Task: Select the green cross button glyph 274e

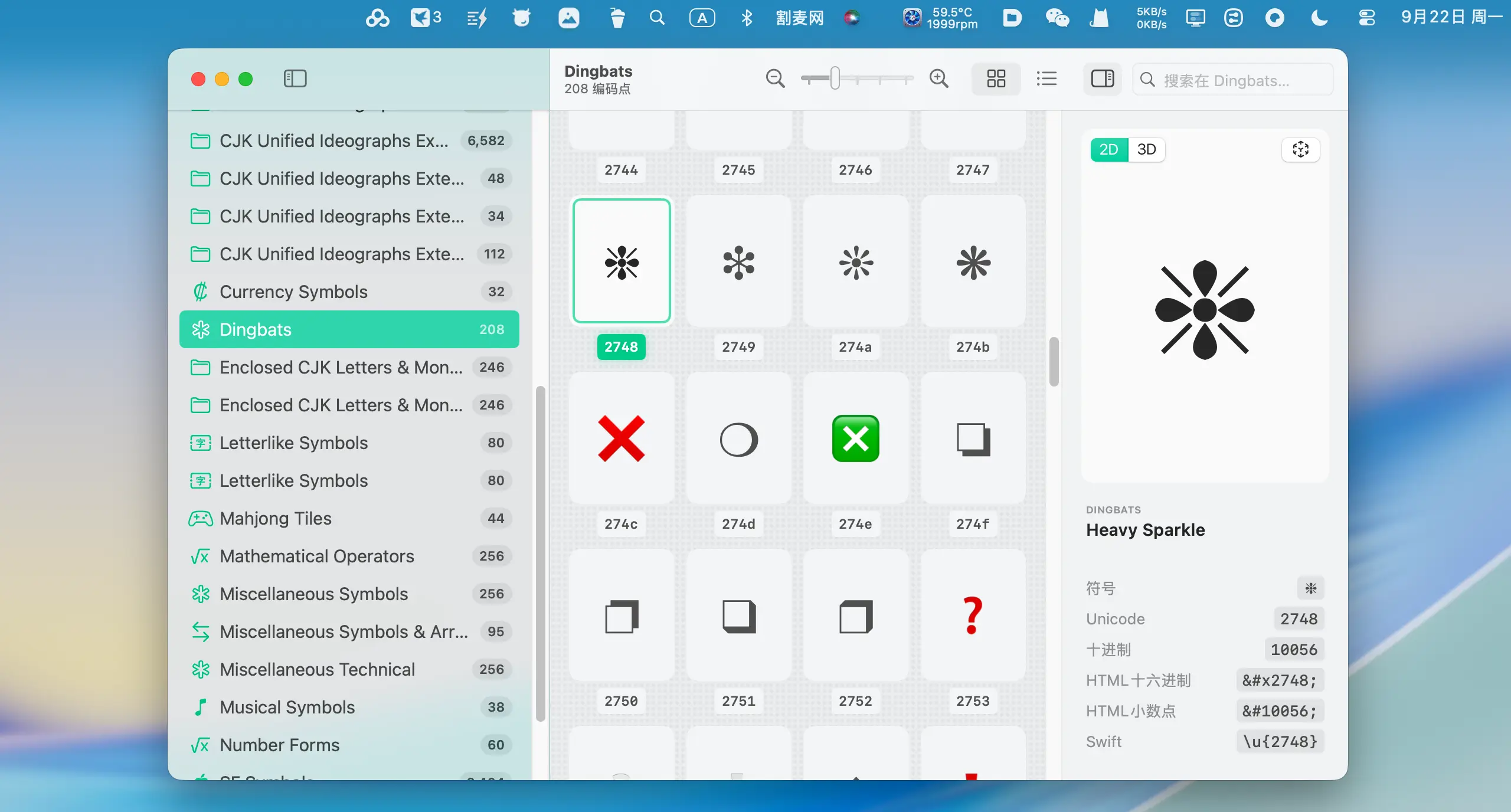Action: [855, 438]
